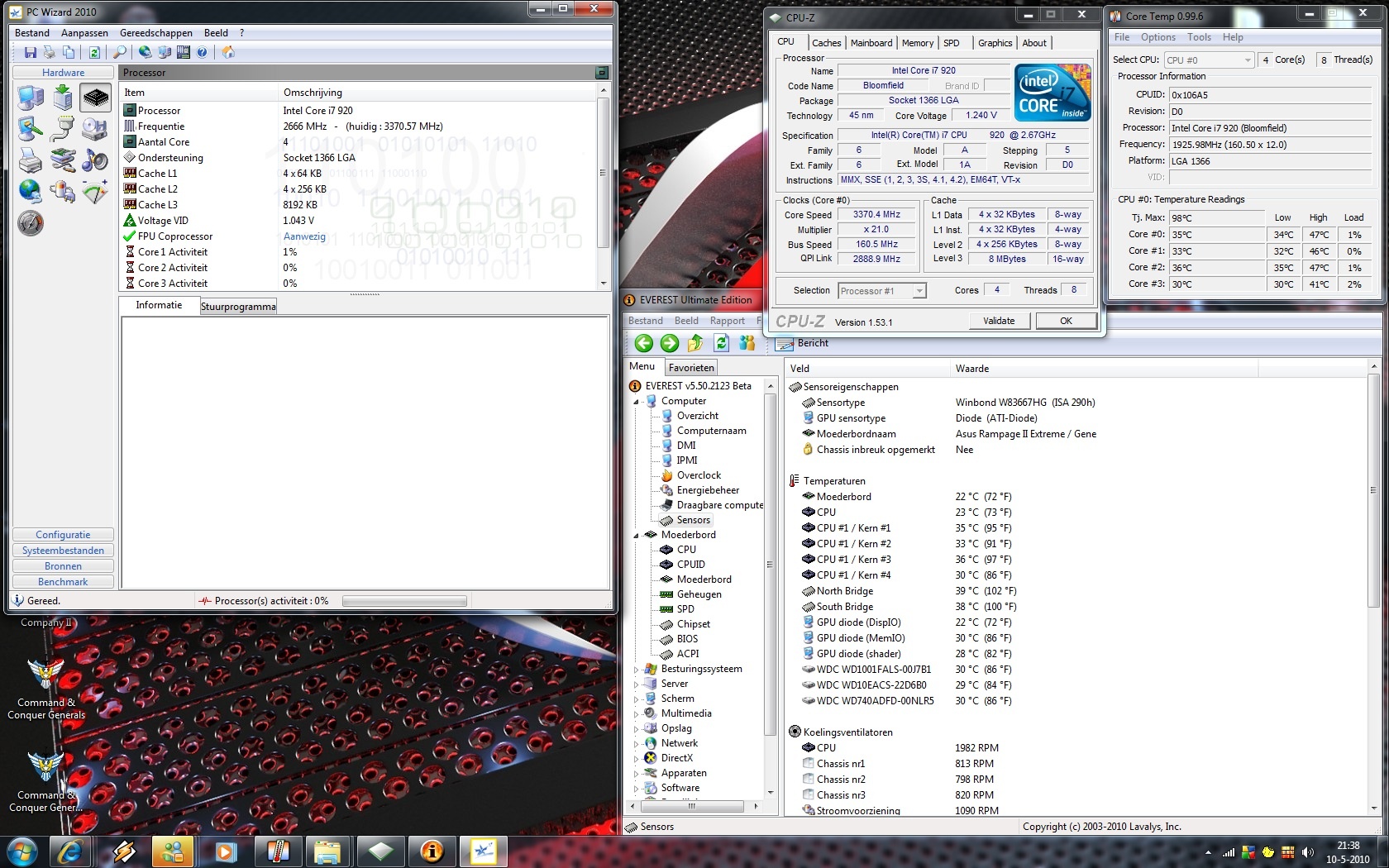Click the Systeembestanden button in PC Wizard
Viewport: 1389px width, 868px height.
pos(63,551)
